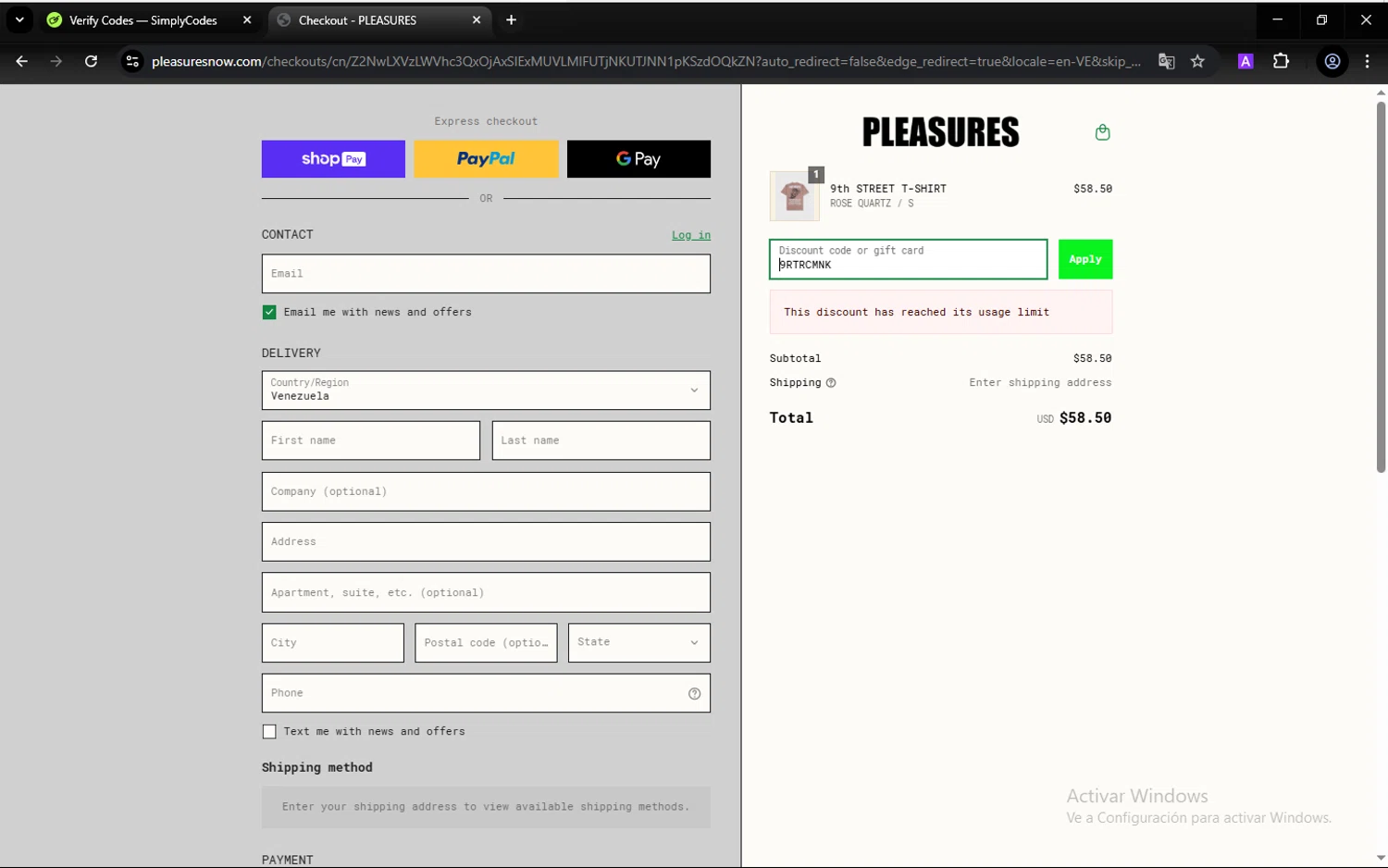Reload the checkout page

[x=91, y=61]
